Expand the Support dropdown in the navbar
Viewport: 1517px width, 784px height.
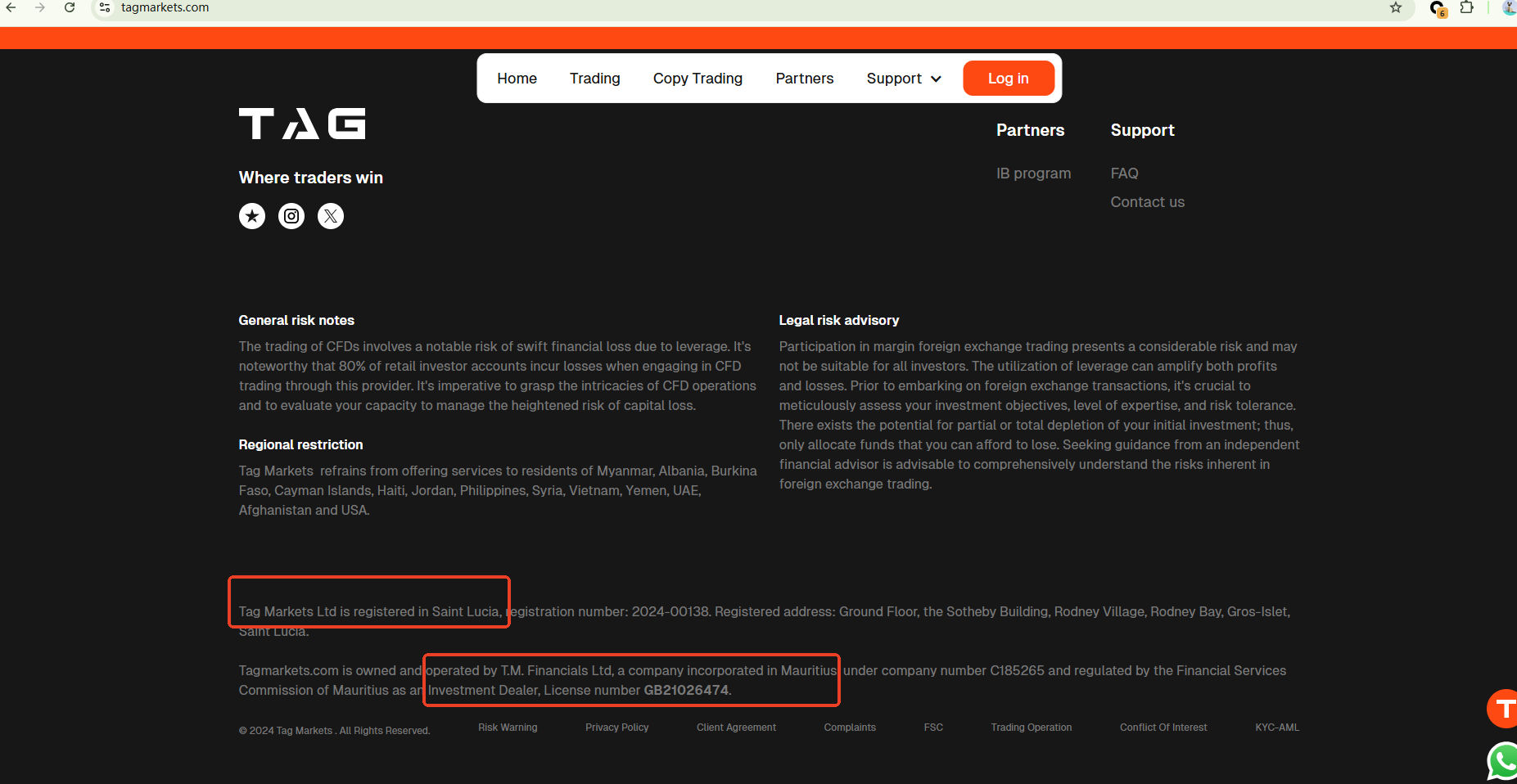904,79
